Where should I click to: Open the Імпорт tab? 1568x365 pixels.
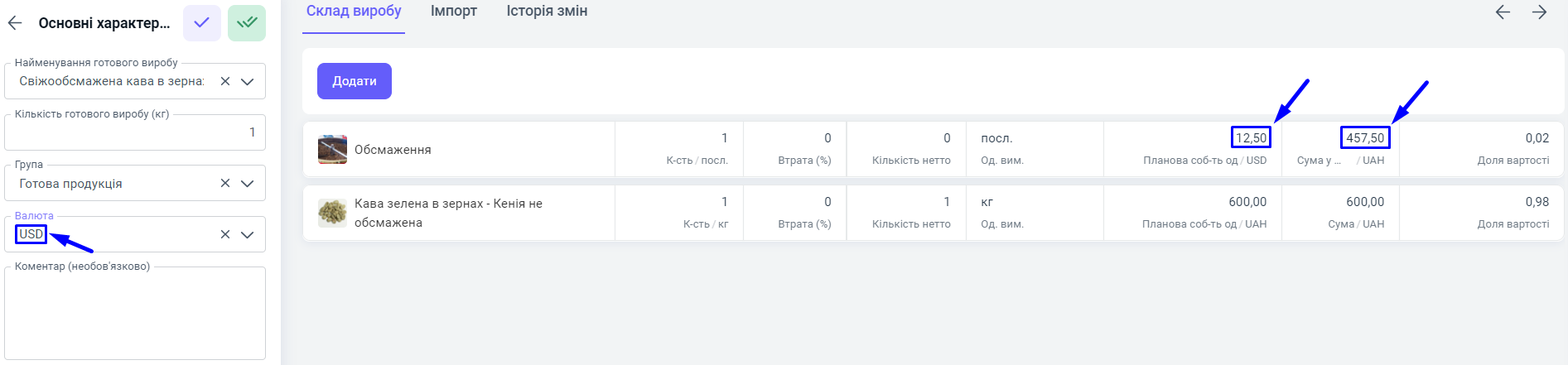tap(454, 12)
